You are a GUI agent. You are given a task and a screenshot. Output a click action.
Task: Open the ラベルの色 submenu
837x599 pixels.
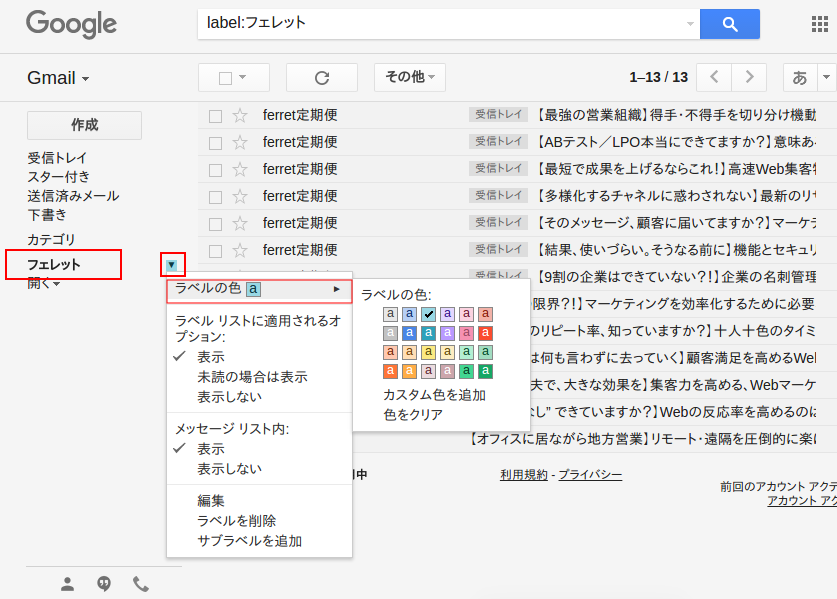coord(259,290)
